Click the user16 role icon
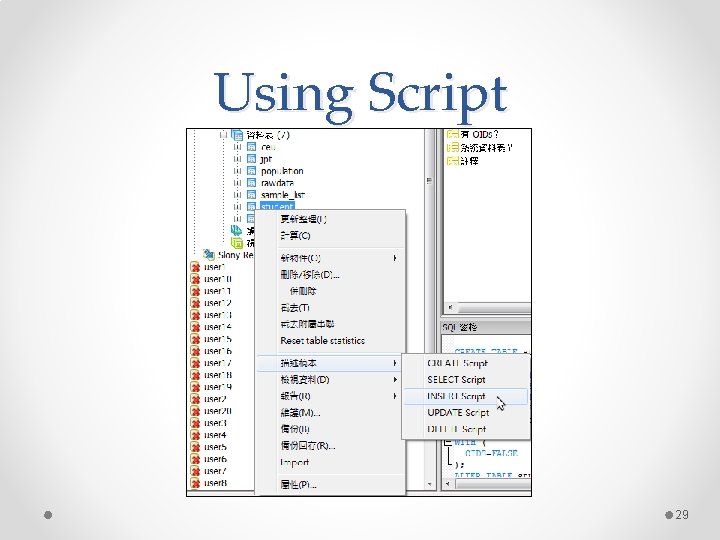 tap(195, 351)
